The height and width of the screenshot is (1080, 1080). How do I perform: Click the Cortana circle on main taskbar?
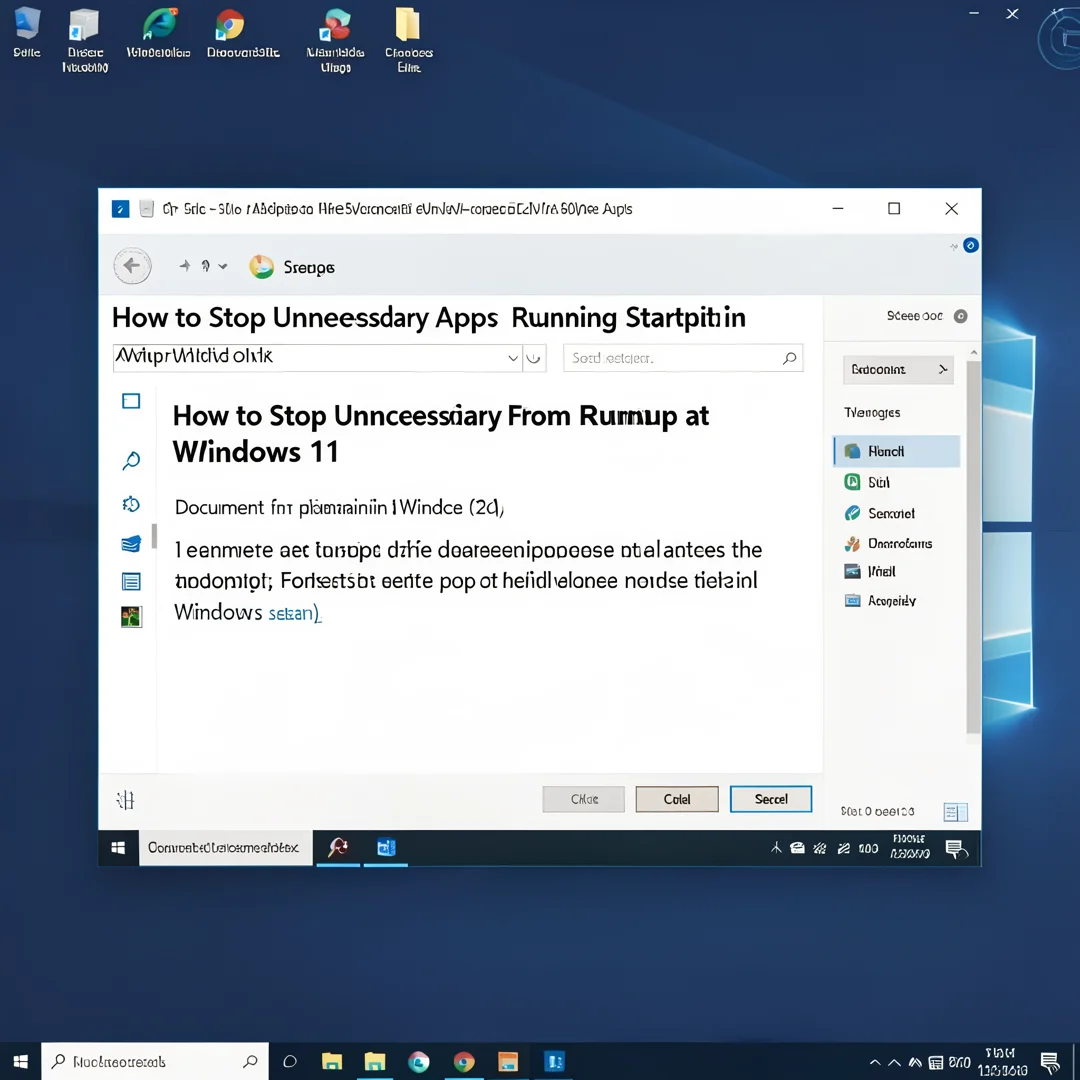[x=290, y=1061]
